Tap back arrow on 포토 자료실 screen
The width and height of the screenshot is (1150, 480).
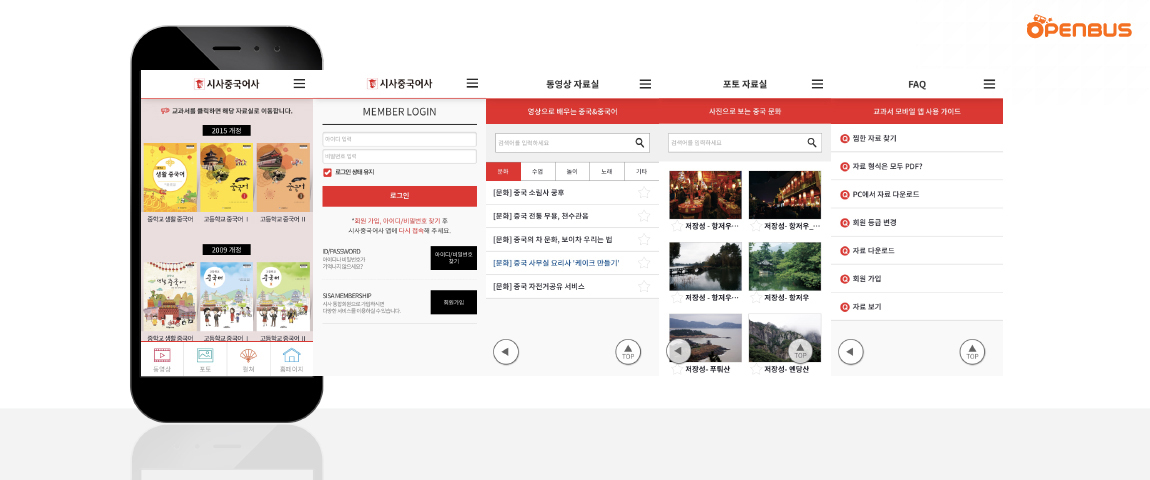(x=678, y=351)
